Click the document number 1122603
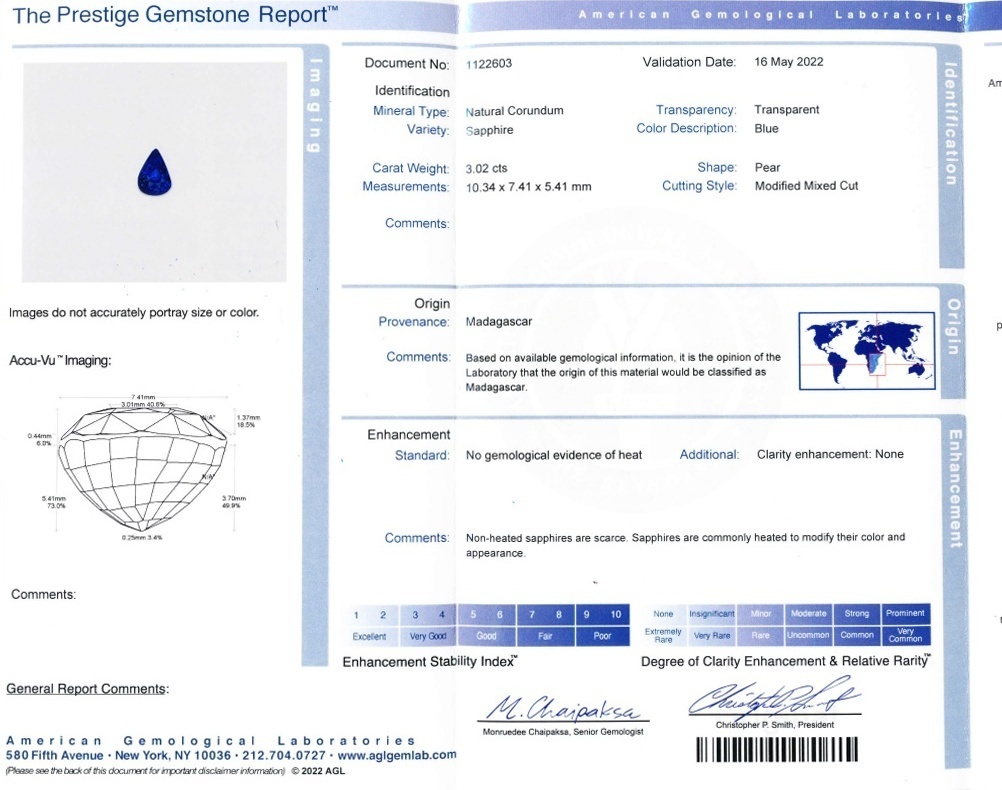Image resolution: width=1002 pixels, height=790 pixels. tap(489, 63)
